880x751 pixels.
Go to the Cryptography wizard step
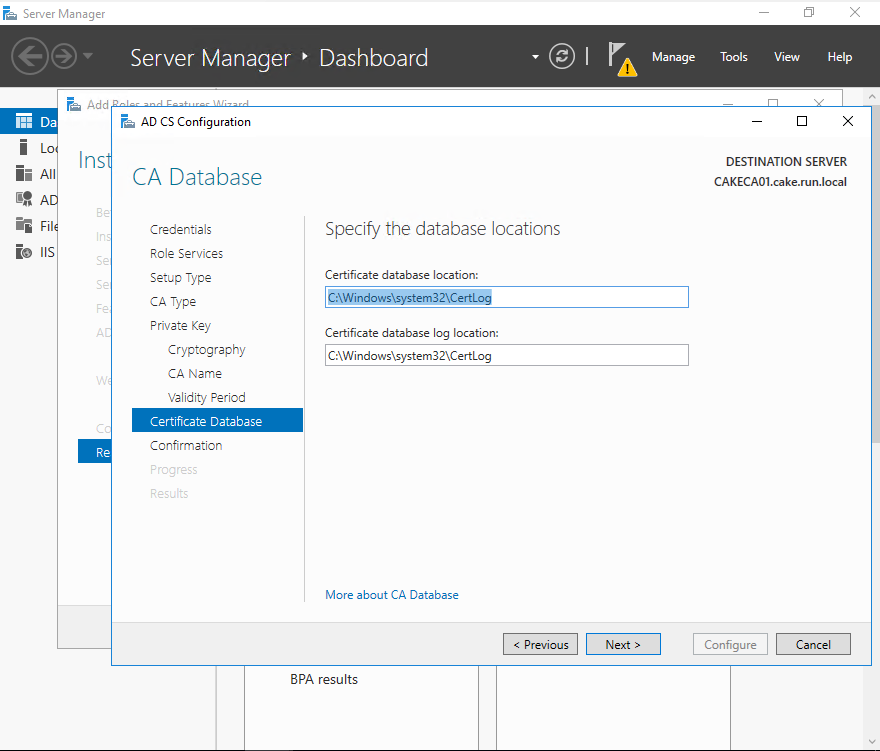(206, 350)
